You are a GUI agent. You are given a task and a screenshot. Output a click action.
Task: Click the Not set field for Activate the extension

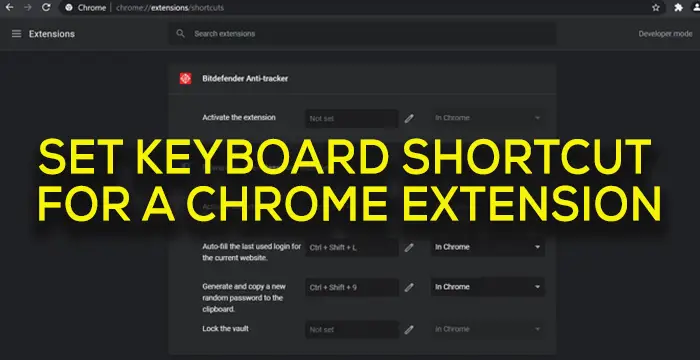coord(352,118)
